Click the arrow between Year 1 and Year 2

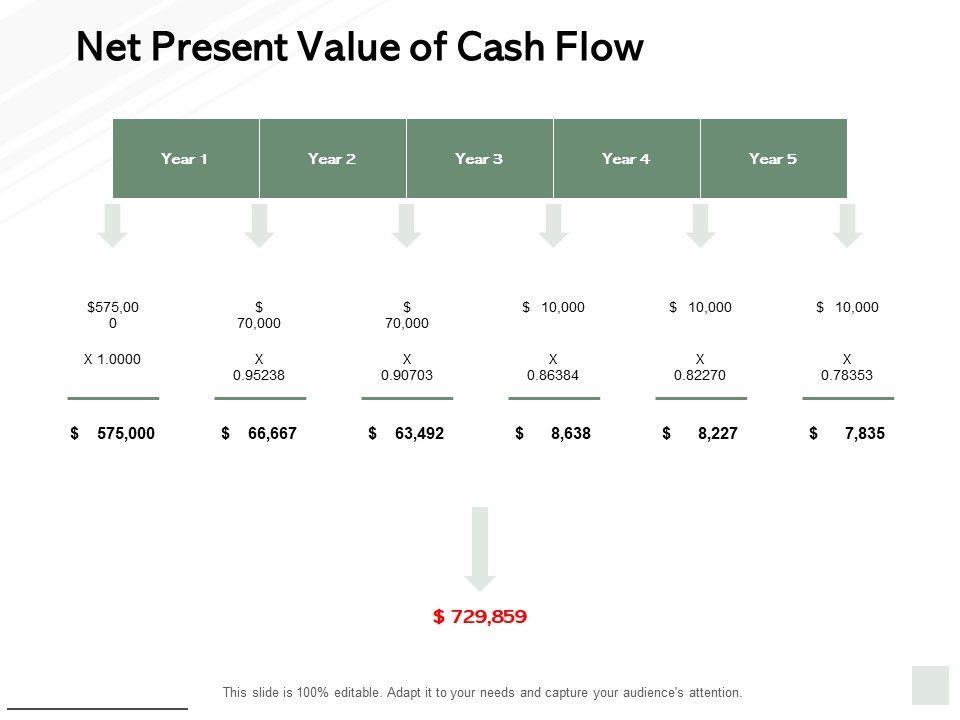[260, 225]
